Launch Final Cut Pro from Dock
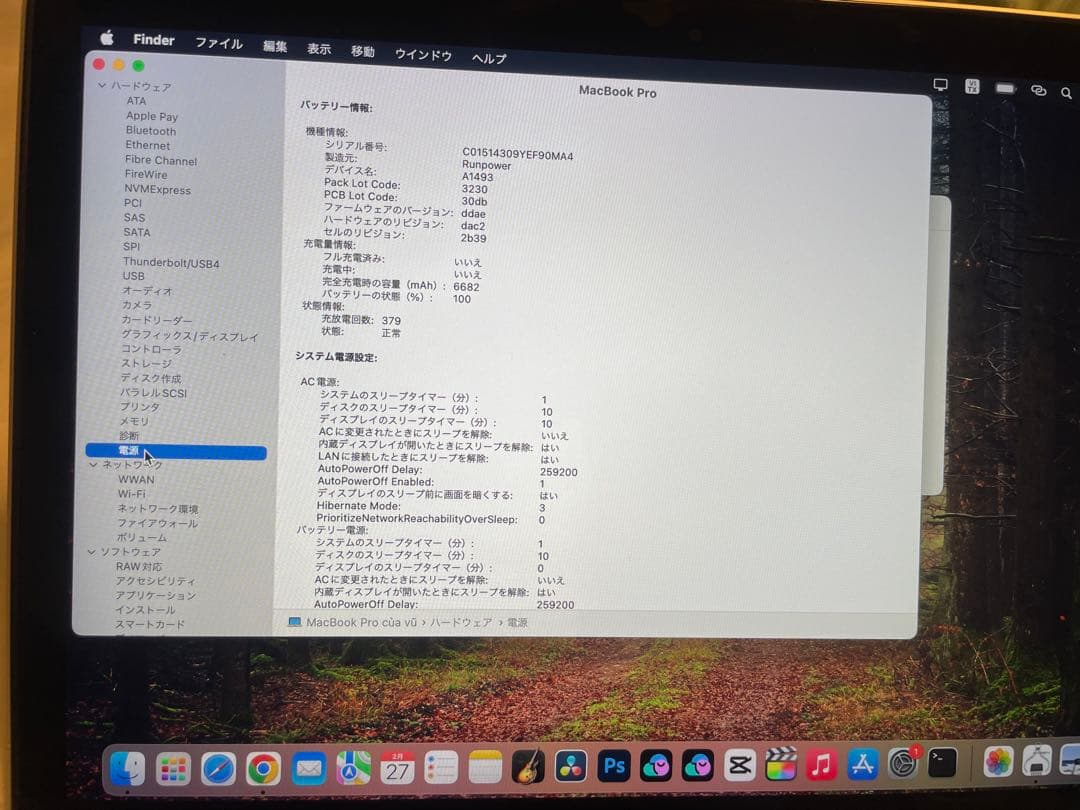The image size is (1080, 810). point(780,764)
